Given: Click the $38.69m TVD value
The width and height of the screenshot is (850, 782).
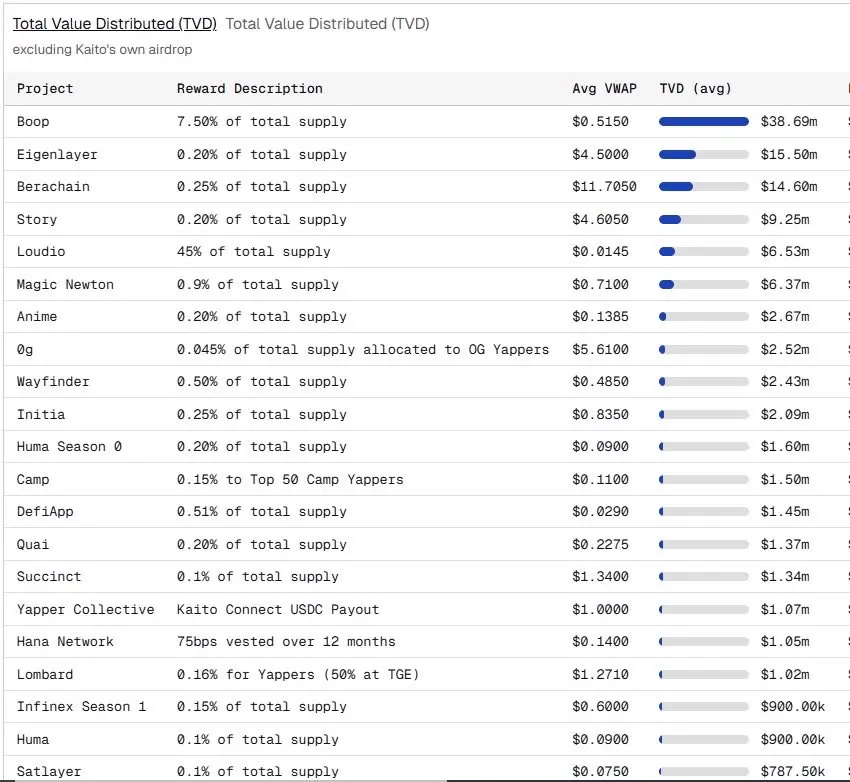Looking at the screenshot, I should [789, 122].
